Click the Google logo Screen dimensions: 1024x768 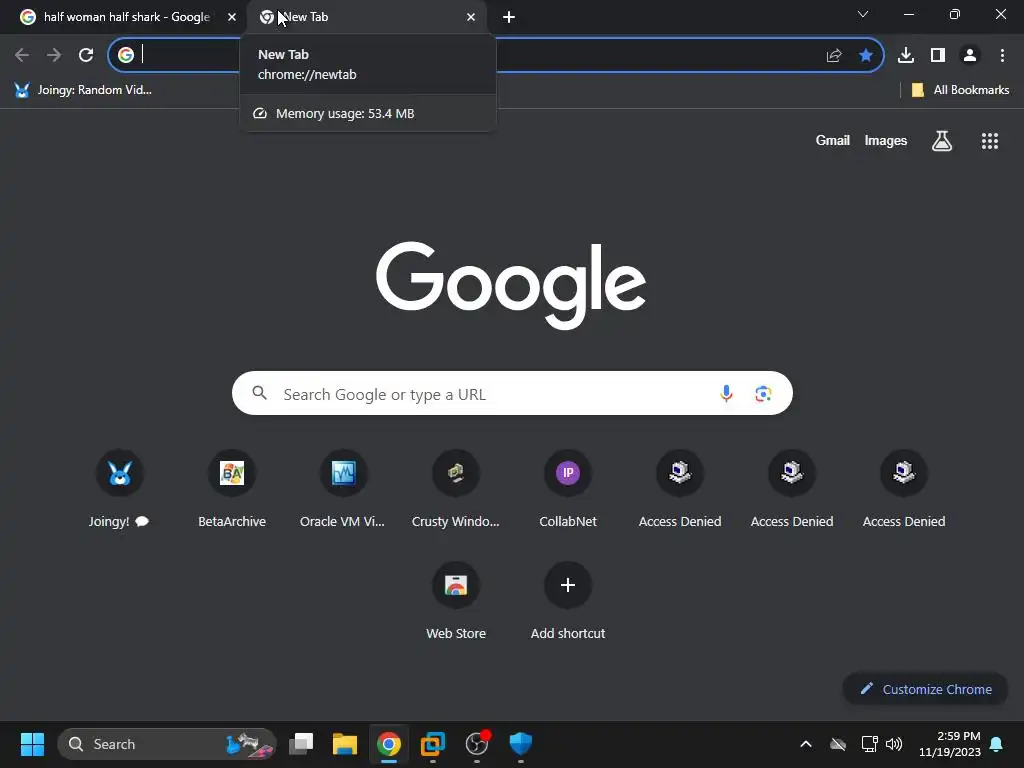point(511,285)
